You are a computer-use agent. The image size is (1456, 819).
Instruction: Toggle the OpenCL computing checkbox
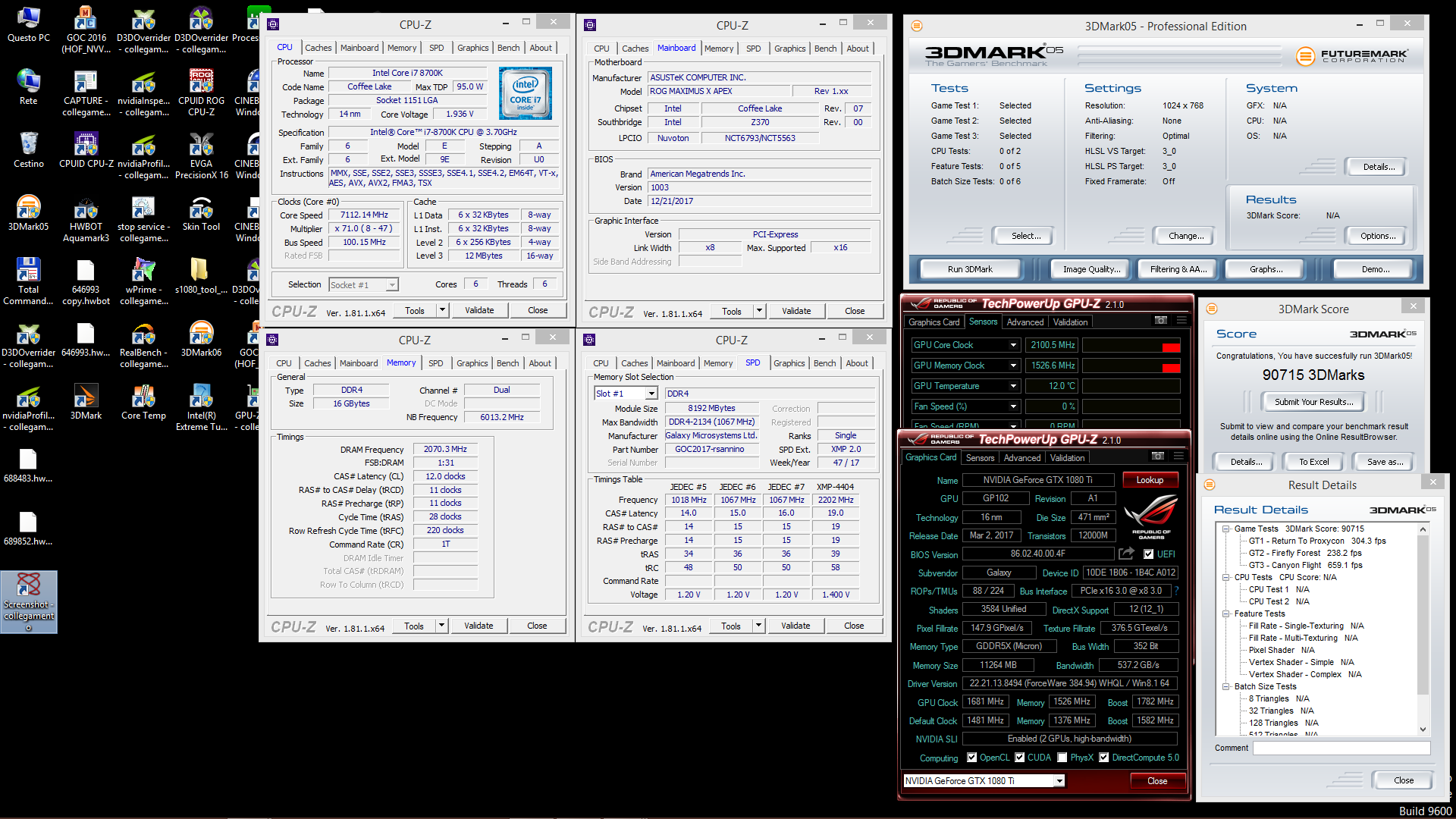point(971,758)
